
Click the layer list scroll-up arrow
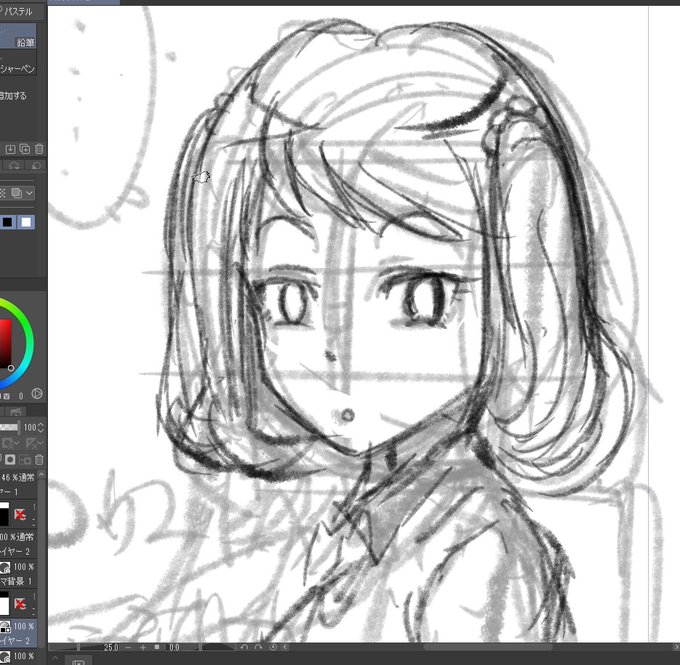(x=42, y=475)
